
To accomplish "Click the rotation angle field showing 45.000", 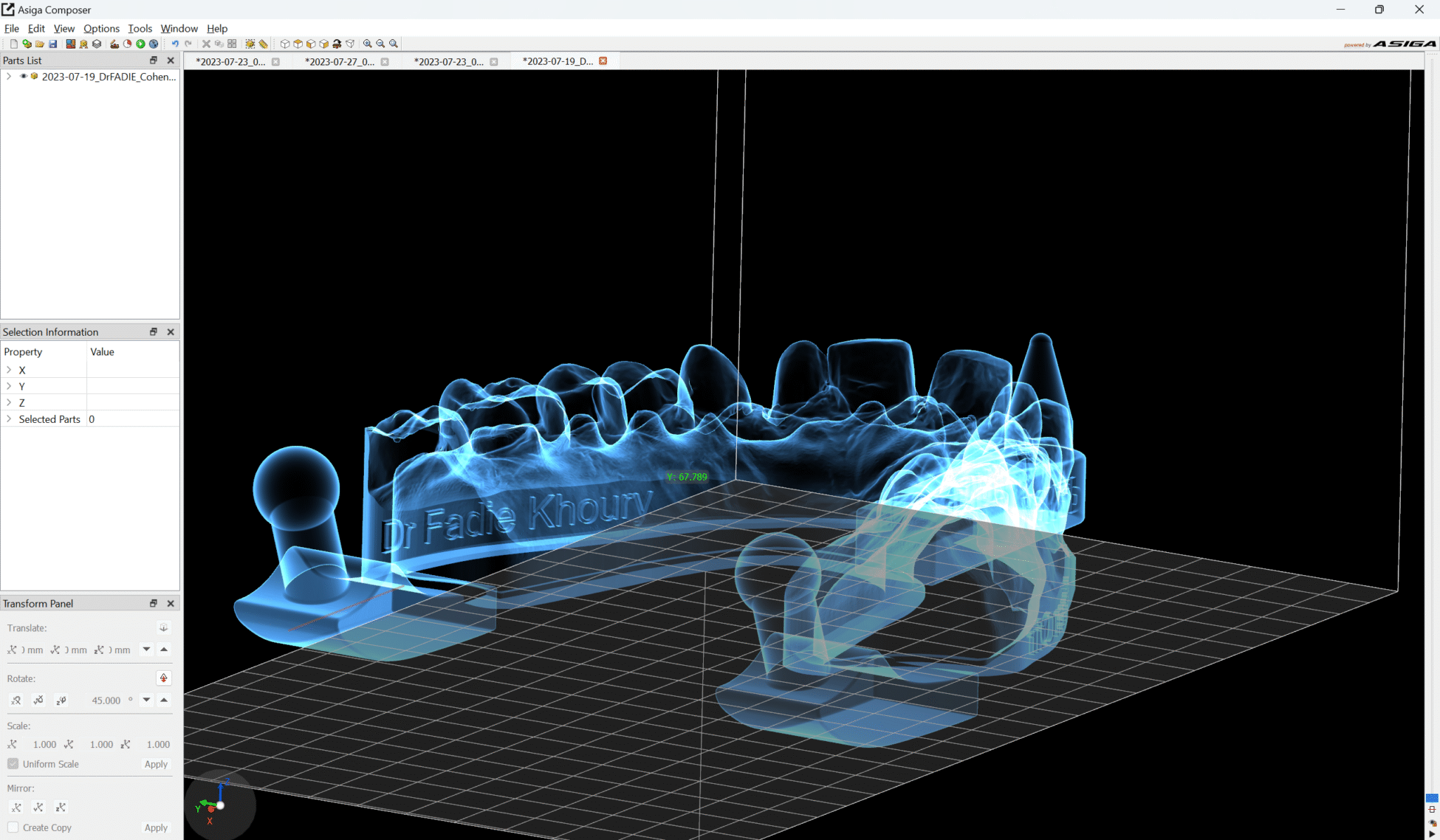I will coord(104,700).
